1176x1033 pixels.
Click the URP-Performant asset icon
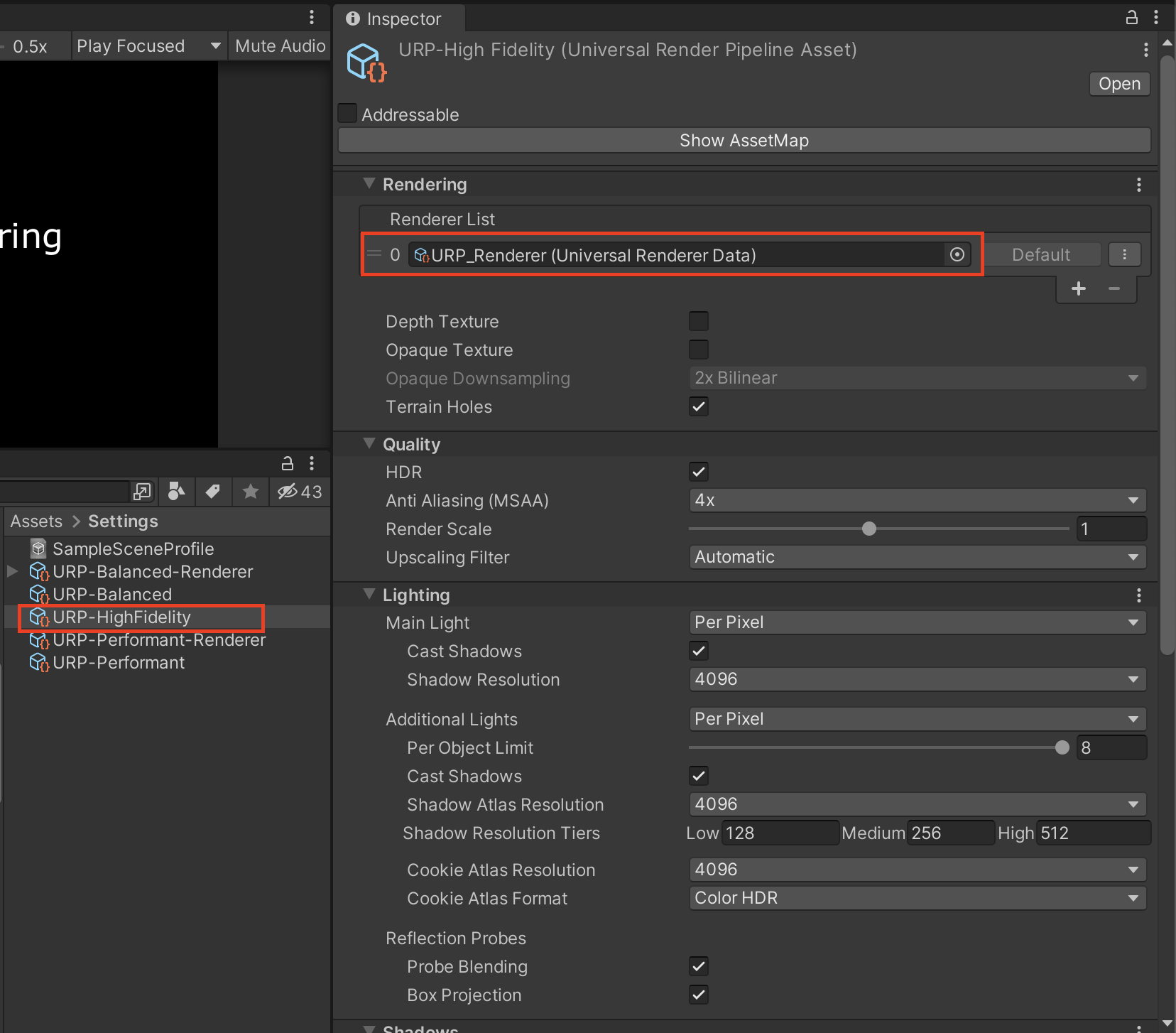pos(39,662)
